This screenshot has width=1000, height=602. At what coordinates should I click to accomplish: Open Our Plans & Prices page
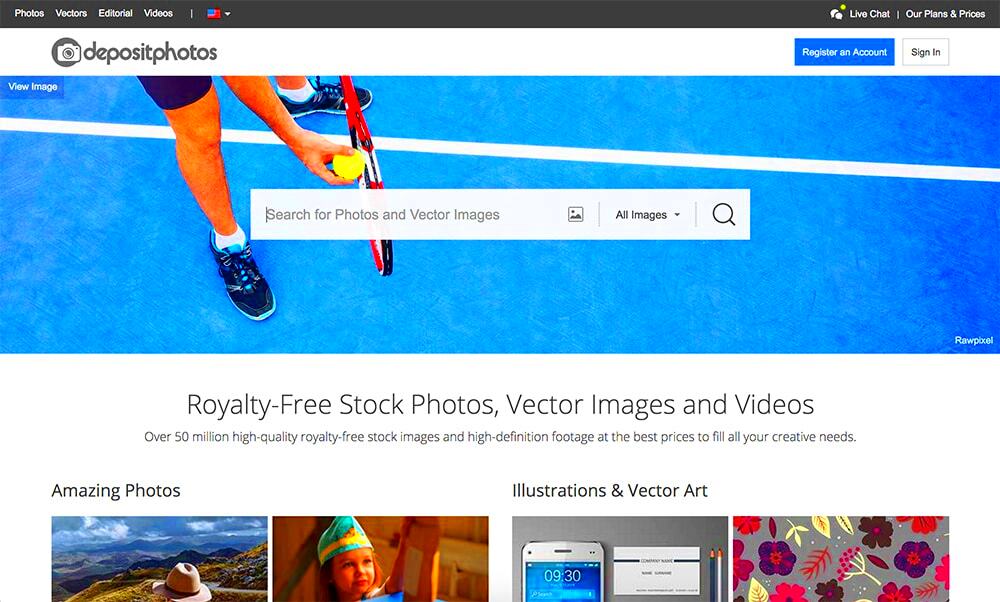coord(945,13)
